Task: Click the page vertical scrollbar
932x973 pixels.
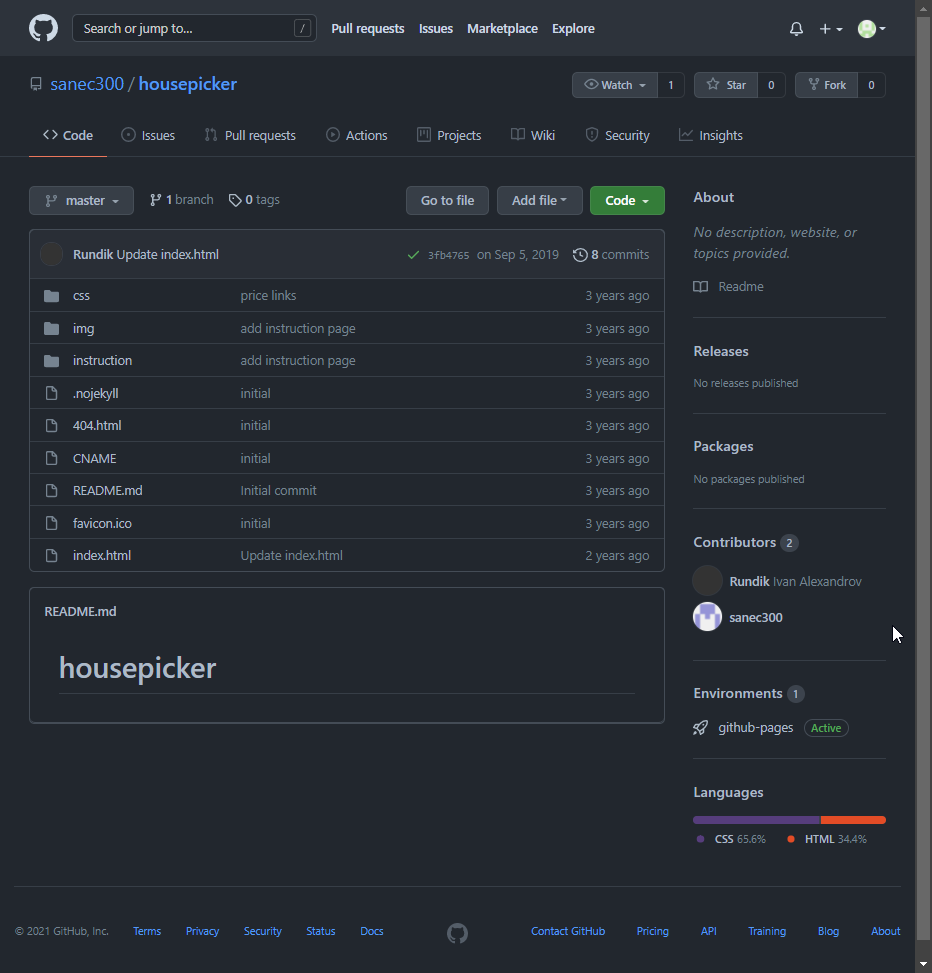Action: [923, 478]
